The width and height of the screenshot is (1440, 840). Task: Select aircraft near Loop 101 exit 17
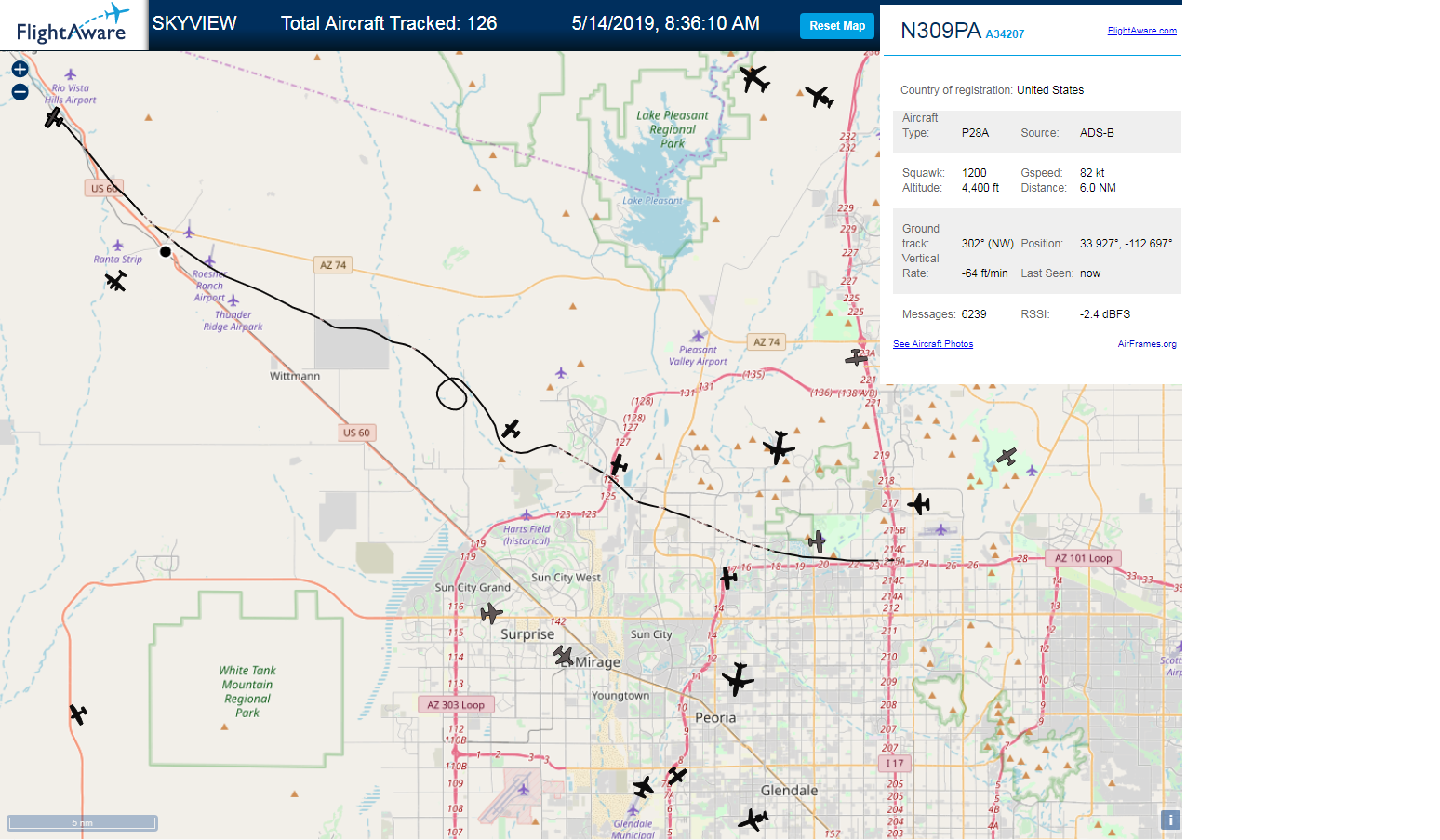[x=728, y=578]
